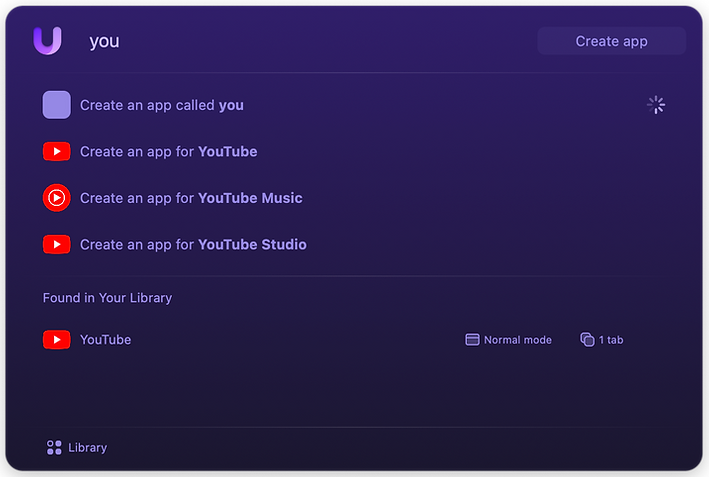The image size is (709, 477).
Task: Click the blank purple app placeholder icon
Action: [57, 105]
